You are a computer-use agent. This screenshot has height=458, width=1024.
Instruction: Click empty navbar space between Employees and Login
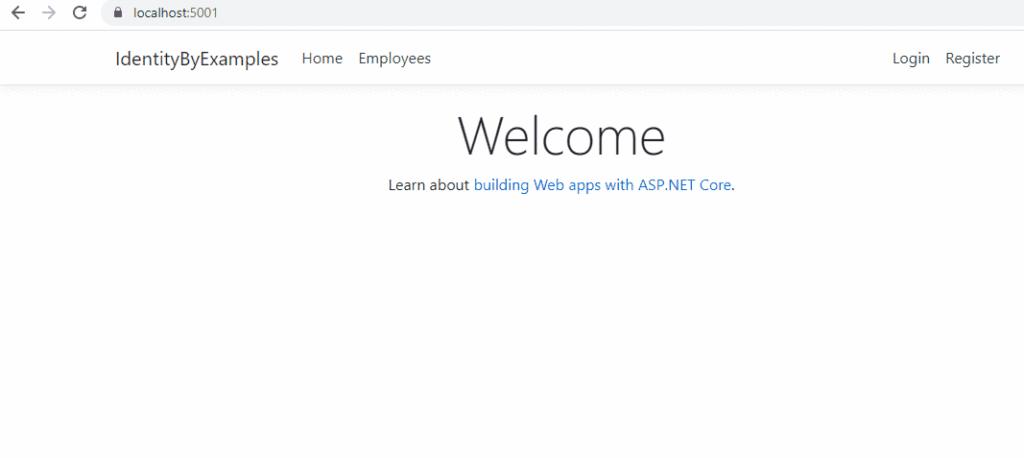pos(660,58)
